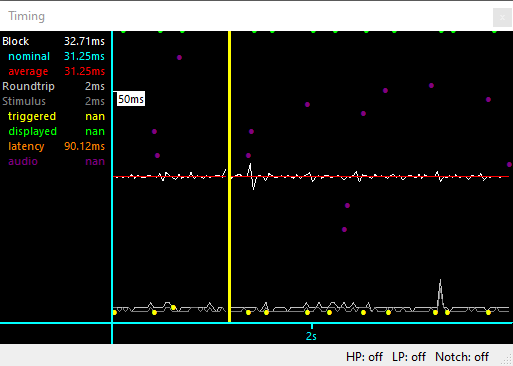Click the window resize grip at bottom corner
Screen dimensions: 513x366
(x=507, y=360)
